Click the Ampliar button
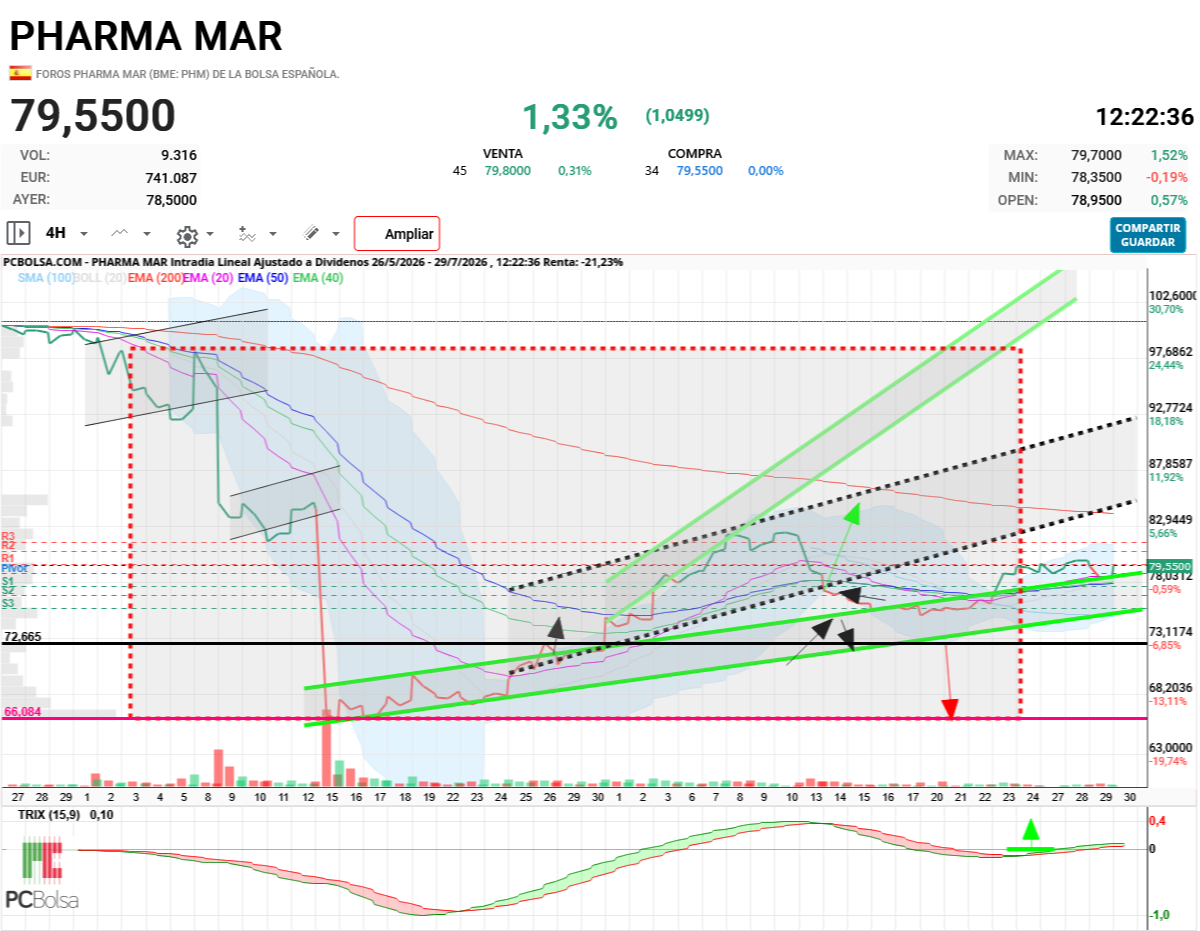 point(397,234)
